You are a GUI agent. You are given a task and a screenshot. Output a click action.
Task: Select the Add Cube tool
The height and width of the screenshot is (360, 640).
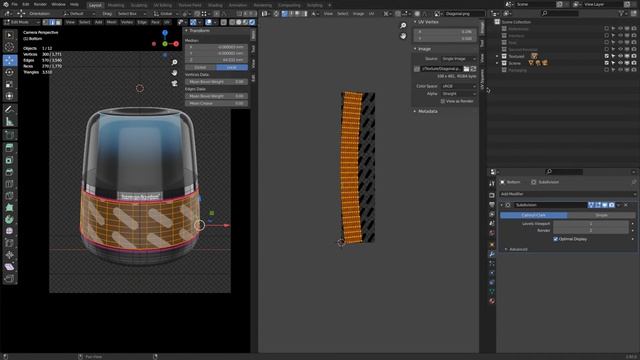pyautogui.click(x=9, y=135)
